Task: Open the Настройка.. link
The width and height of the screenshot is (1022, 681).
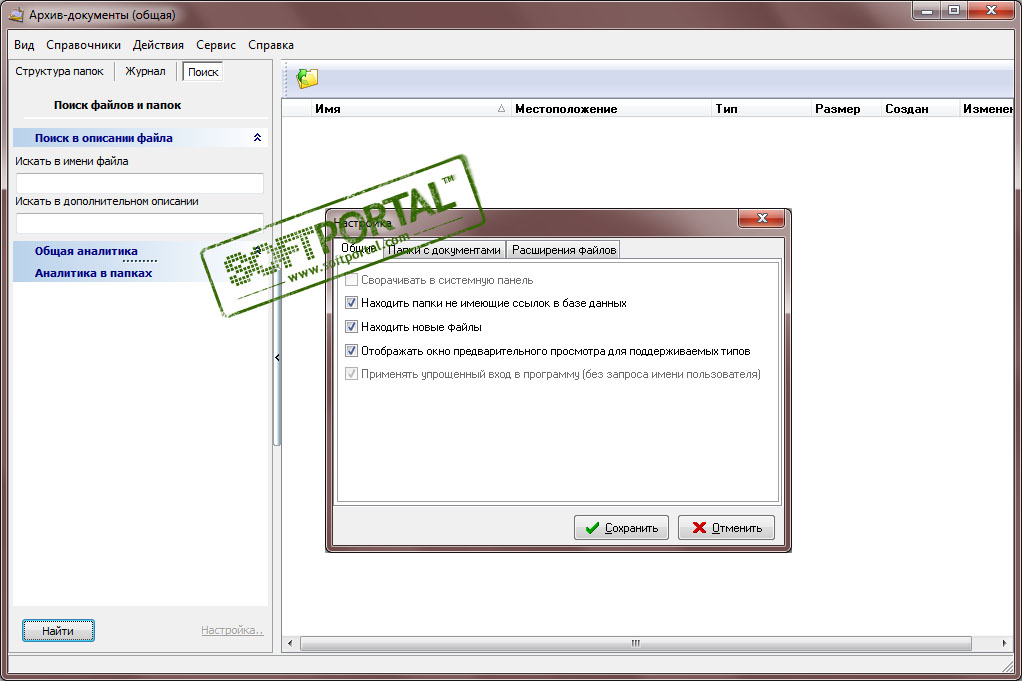Action: [x=232, y=630]
